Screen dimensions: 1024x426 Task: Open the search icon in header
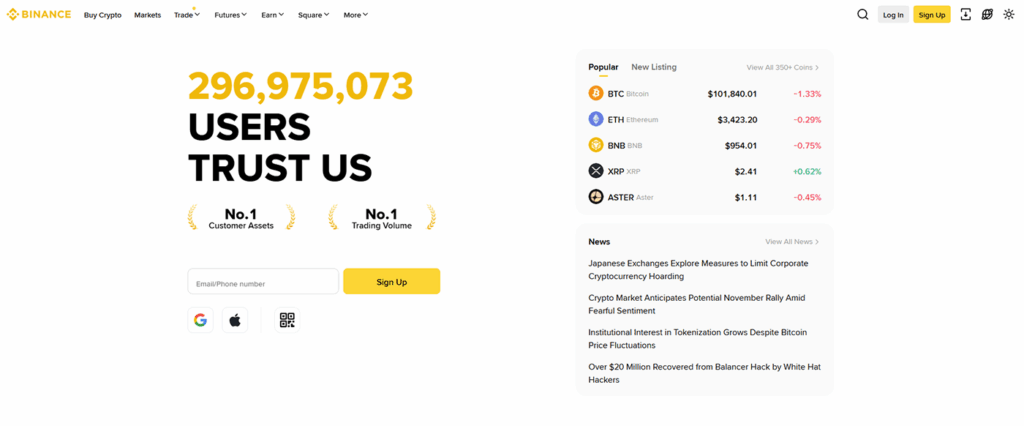pyautogui.click(x=863, y=15)
